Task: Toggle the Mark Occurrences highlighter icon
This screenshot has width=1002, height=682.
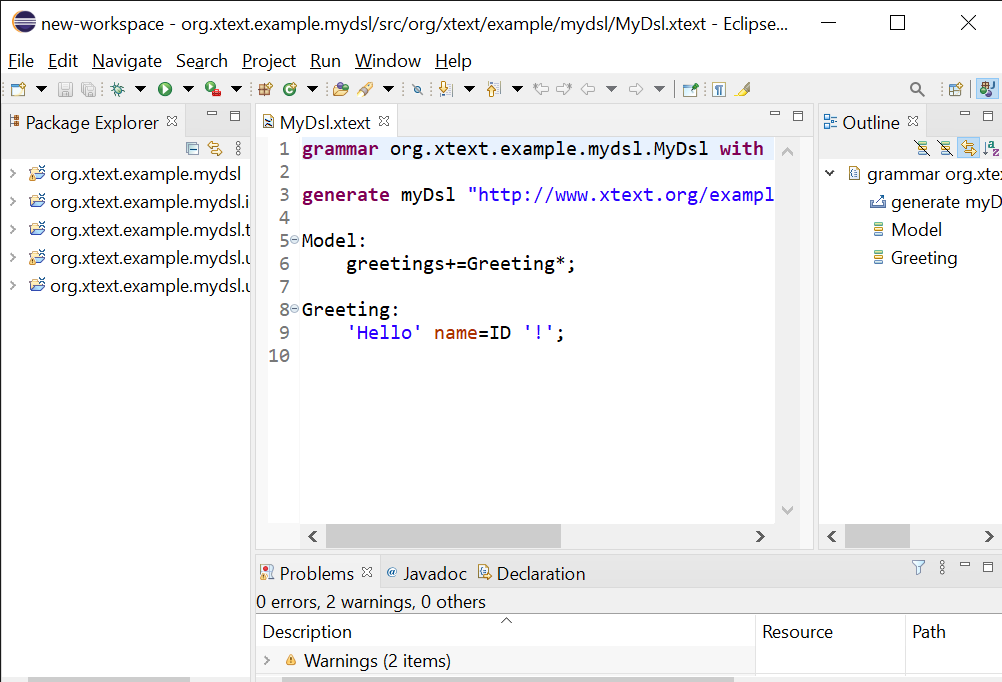Action: (x=743, y=89)
